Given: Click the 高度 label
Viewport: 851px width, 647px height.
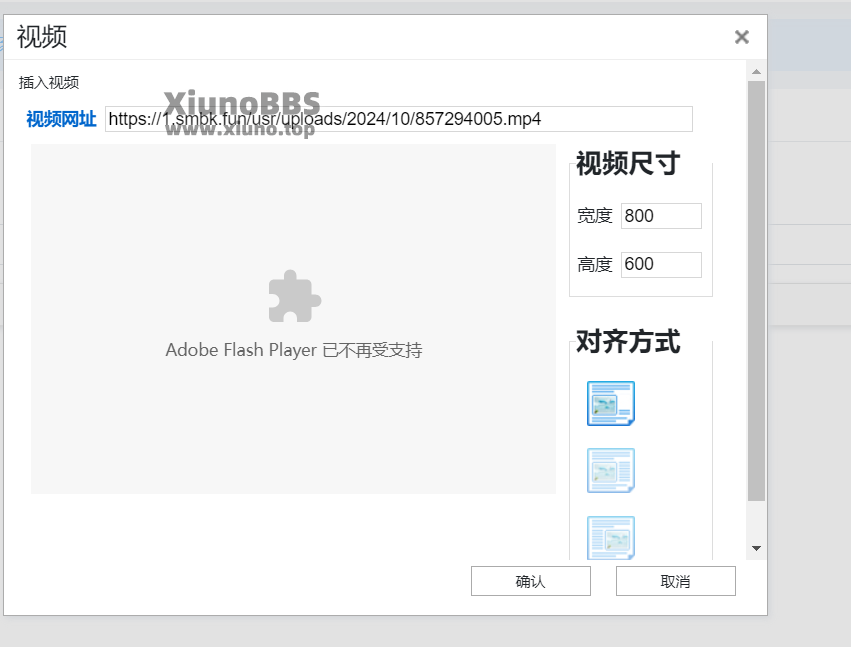Looking at the screenshot, I should coord(594,265).
